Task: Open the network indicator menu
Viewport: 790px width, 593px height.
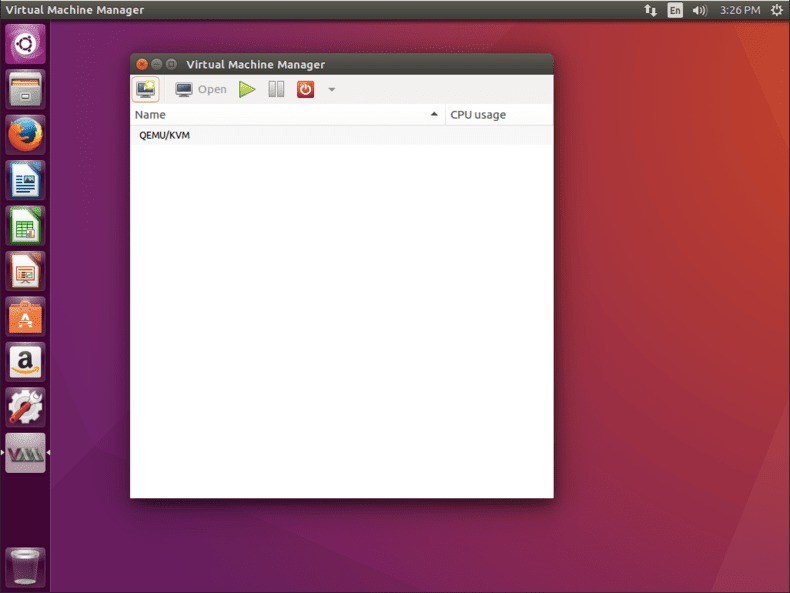Action: pos(650,10)
